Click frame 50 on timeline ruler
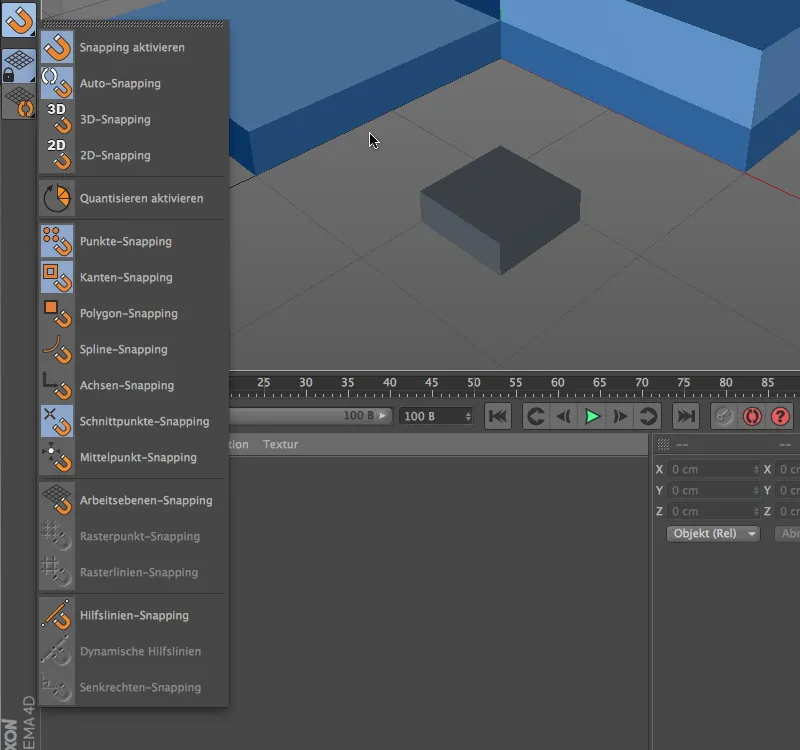 click(473, 383)
